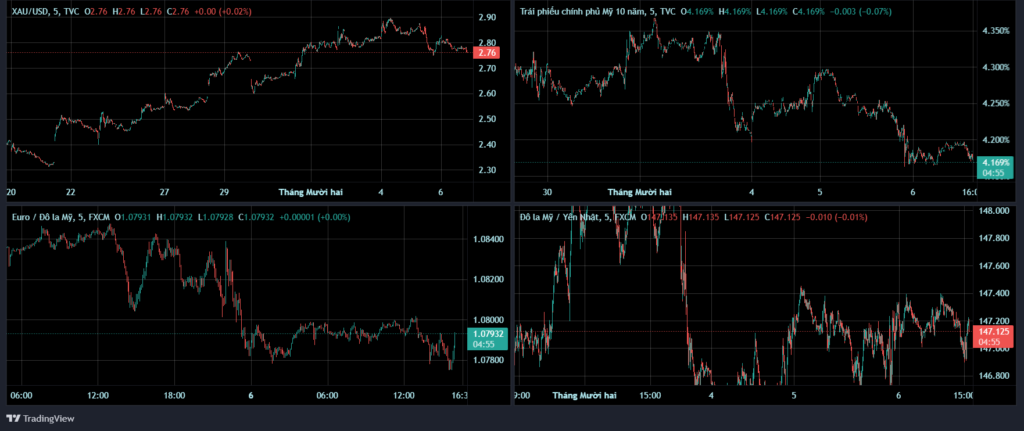Click date 29 on gold chart time axis
Image resolution: width=1024 pixels, height=431 pixels.
224,191
